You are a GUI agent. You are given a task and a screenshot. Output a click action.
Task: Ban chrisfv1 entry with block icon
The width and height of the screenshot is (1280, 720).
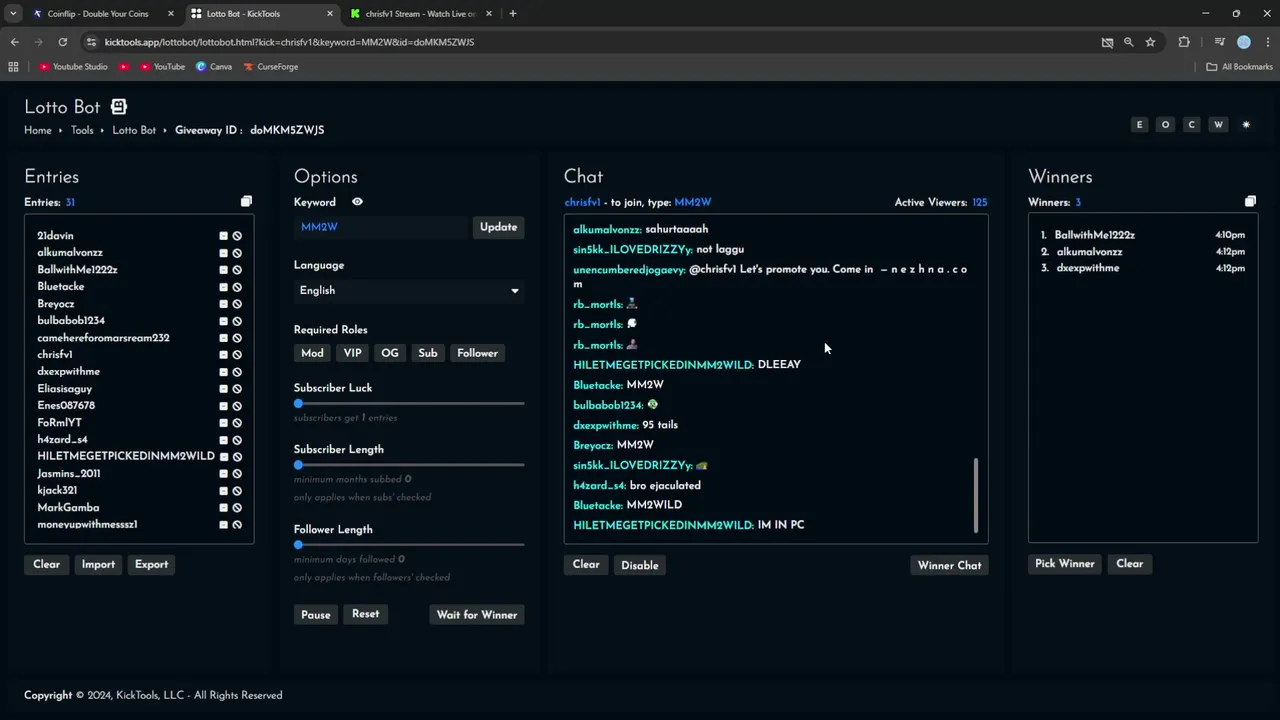237,355
